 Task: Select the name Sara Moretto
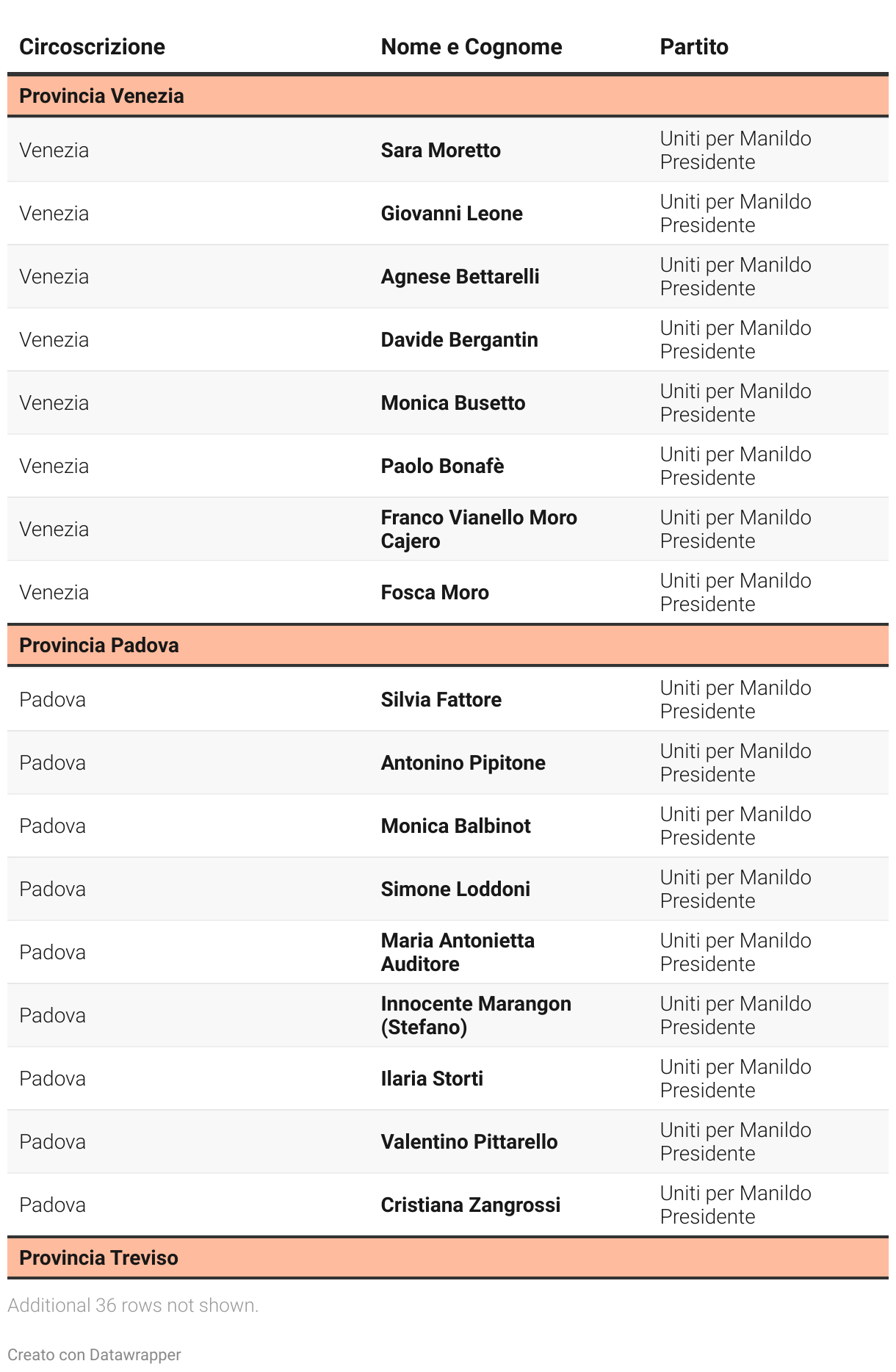[441, 151]
